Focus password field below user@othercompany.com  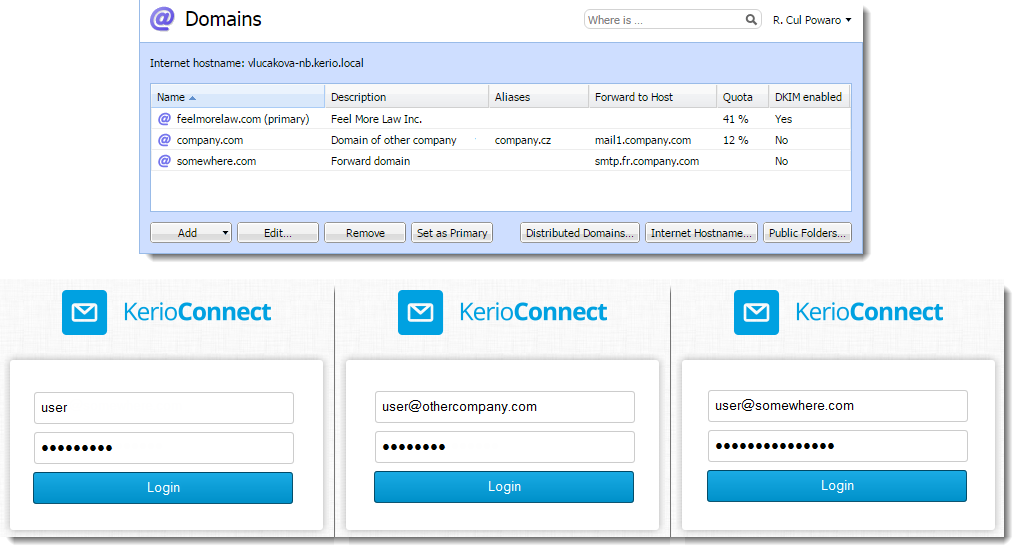[504, 447]
